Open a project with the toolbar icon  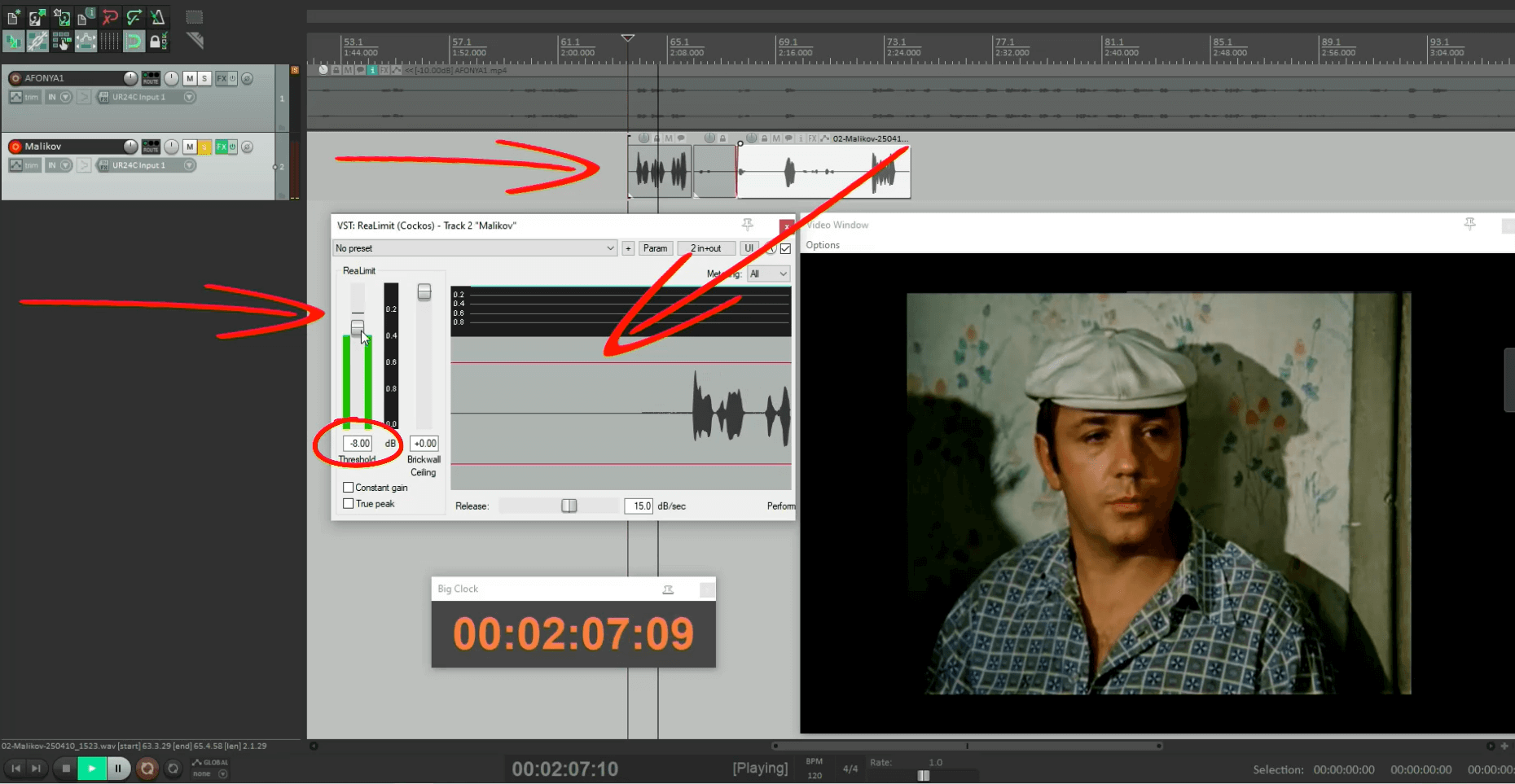(37, 16)
